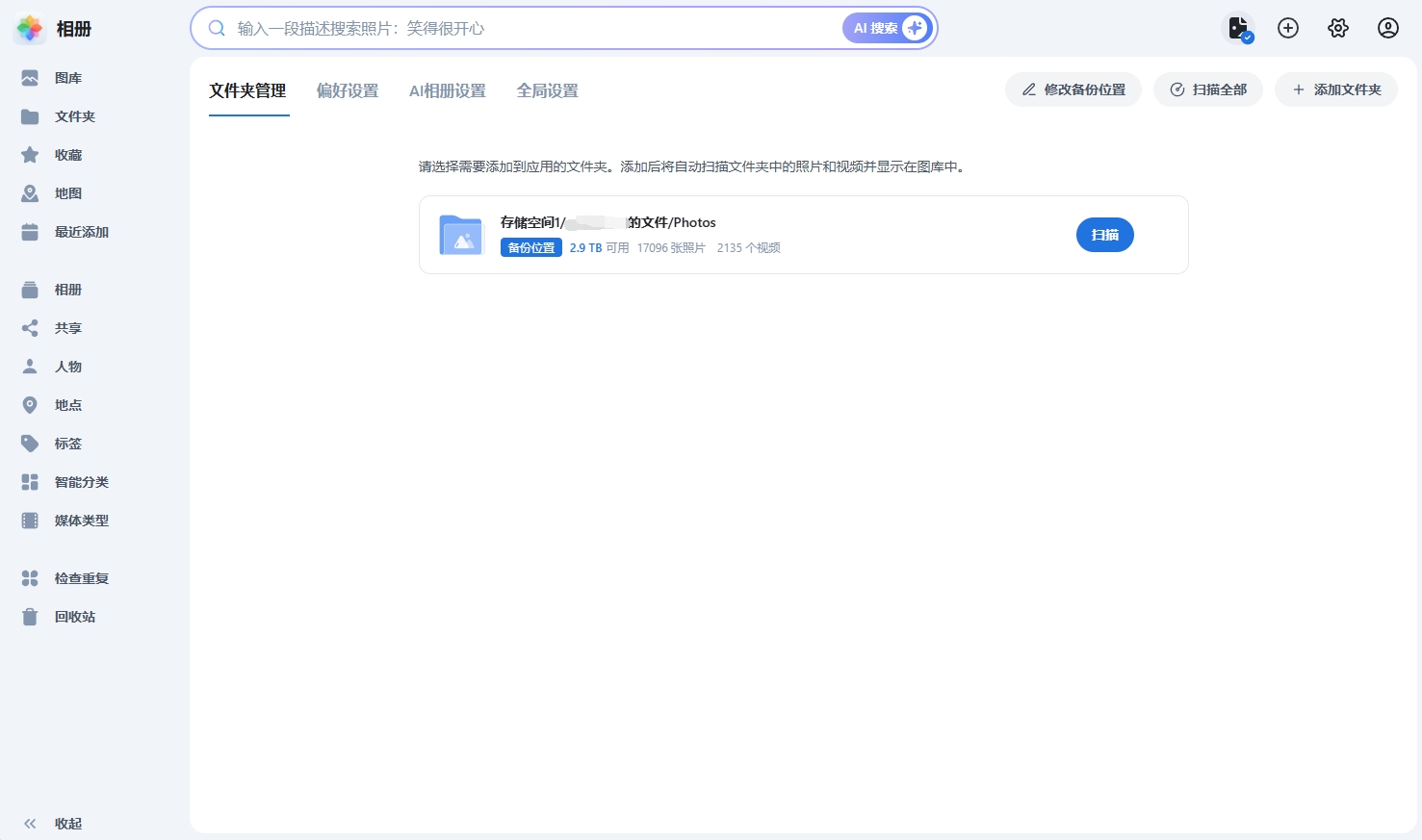Click the plus icon in the top bar
1422x840 pixels.
(1287, 28)
